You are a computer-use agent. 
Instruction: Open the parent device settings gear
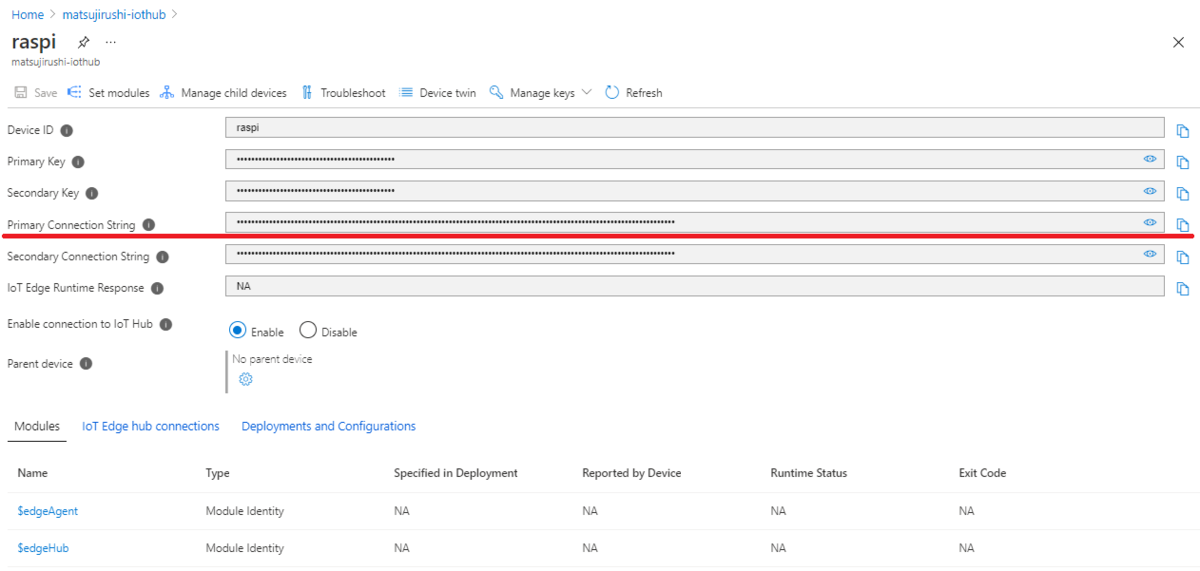pyautogui.click(x=246, y=379)
